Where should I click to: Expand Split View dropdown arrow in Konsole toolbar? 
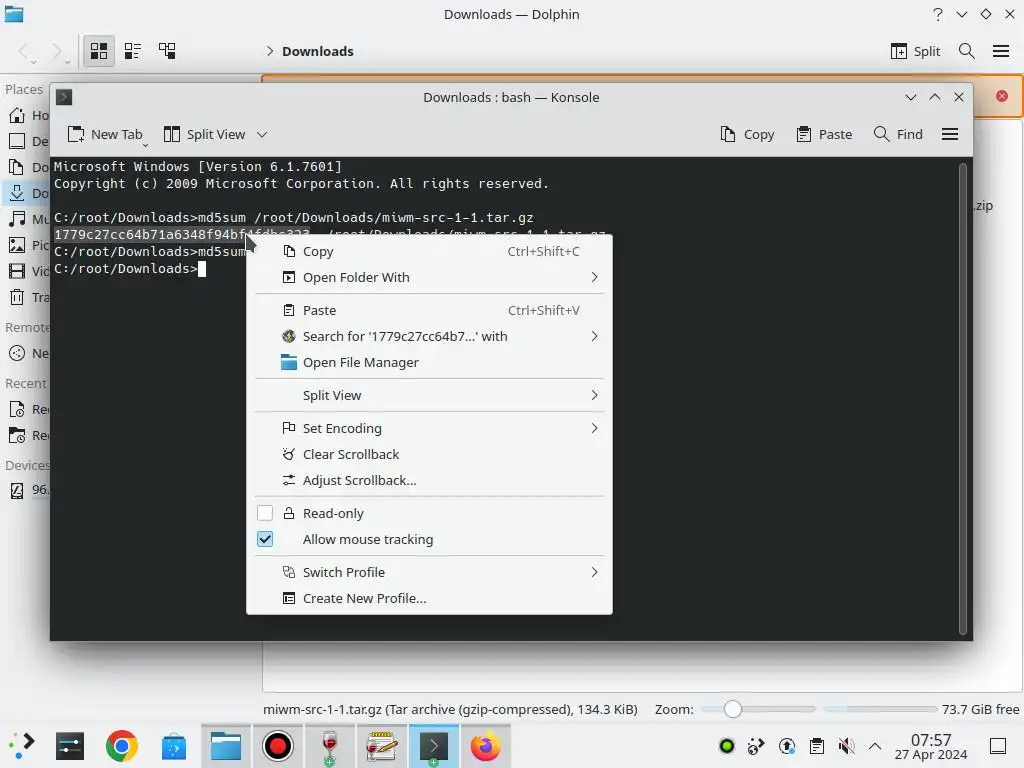point(262,135)
